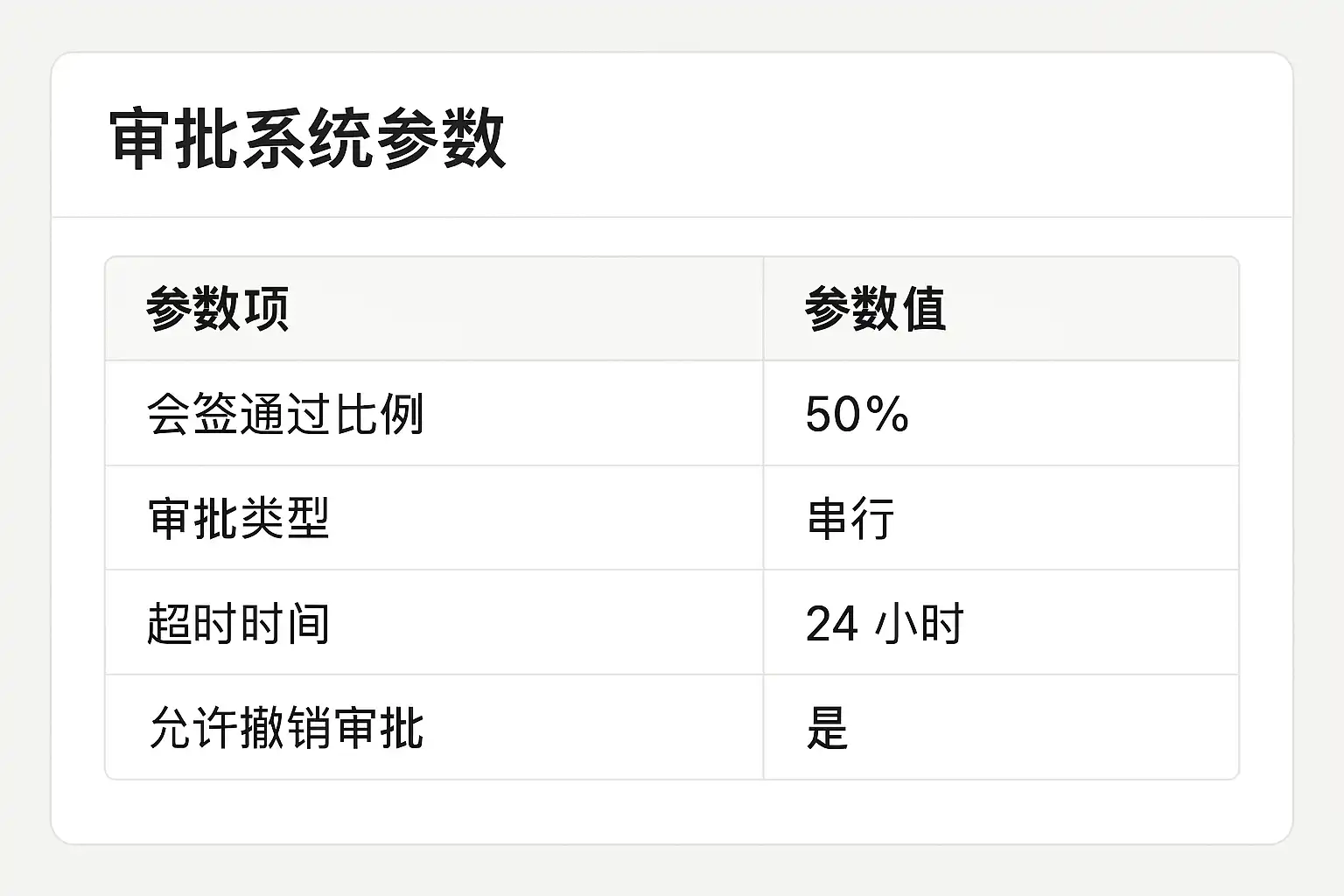Click the 审批系统参数 title
The image size is (1344, 896).
pyautogui.click(x=308, y=138)
